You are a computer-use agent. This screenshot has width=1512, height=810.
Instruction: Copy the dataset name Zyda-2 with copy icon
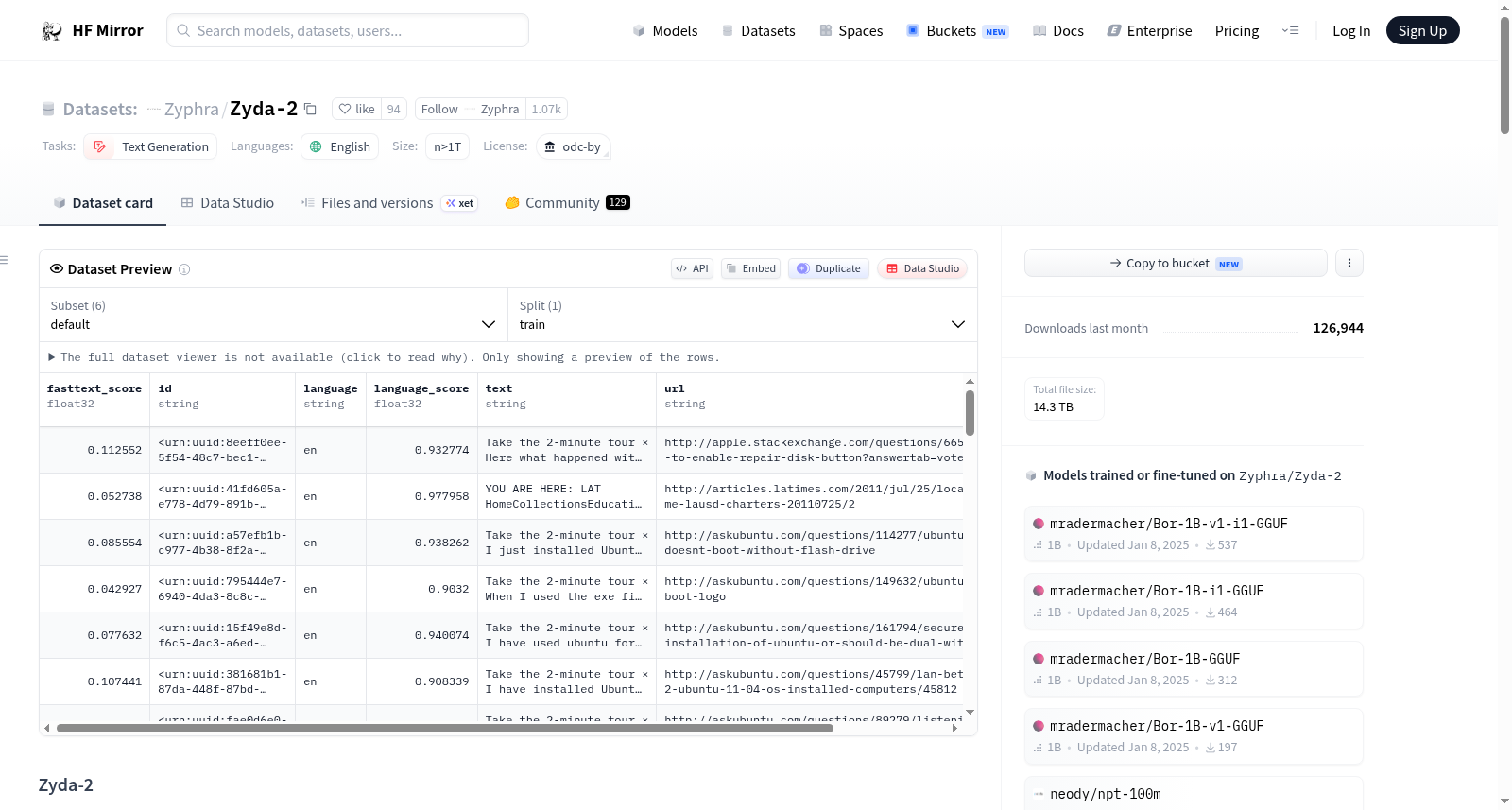coord(310,109)
